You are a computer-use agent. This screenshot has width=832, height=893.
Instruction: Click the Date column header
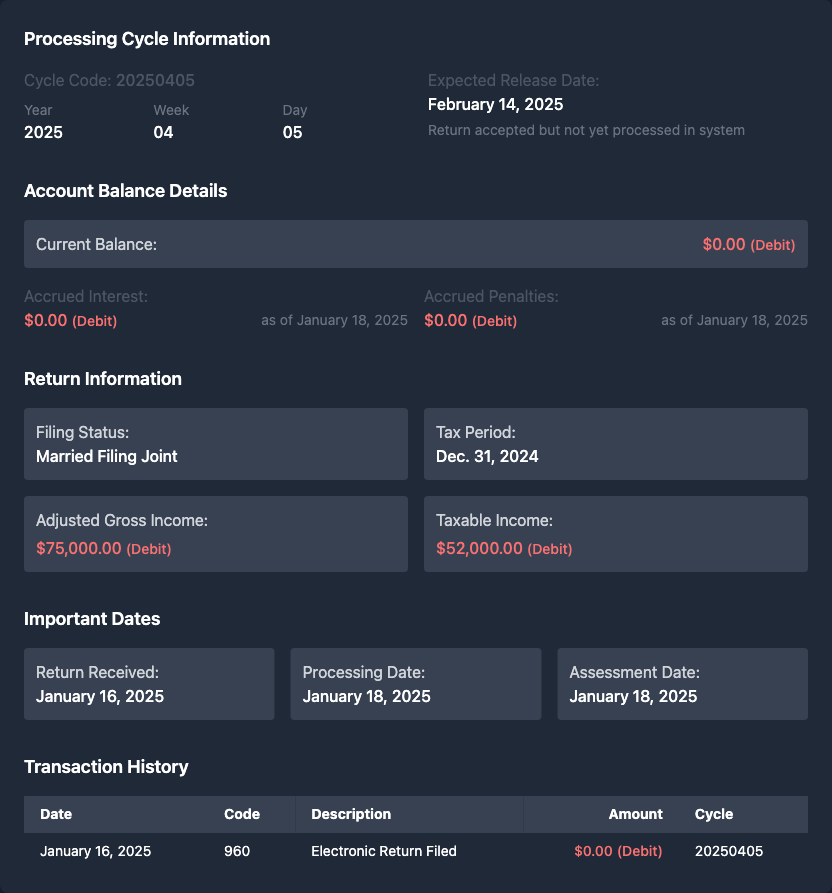[x=56, y=814]
